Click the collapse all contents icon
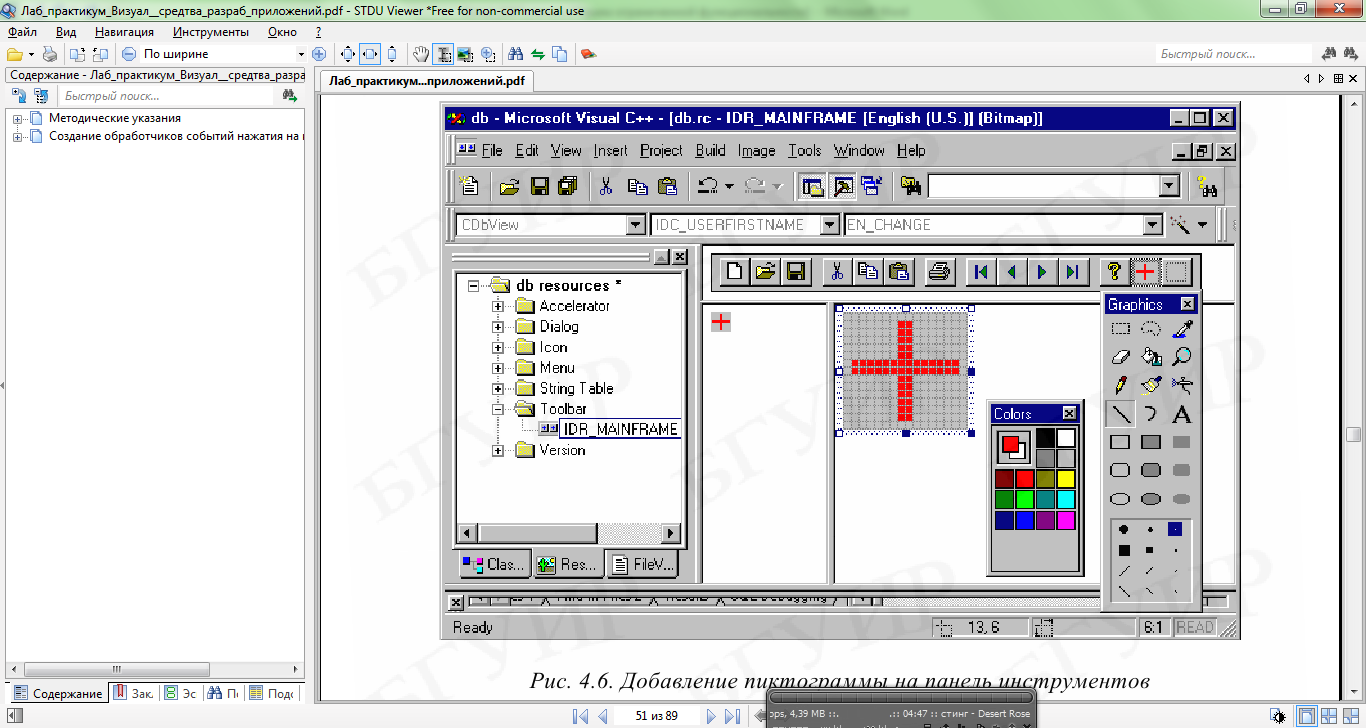The image size is (1366, 728). pos(41,96)
